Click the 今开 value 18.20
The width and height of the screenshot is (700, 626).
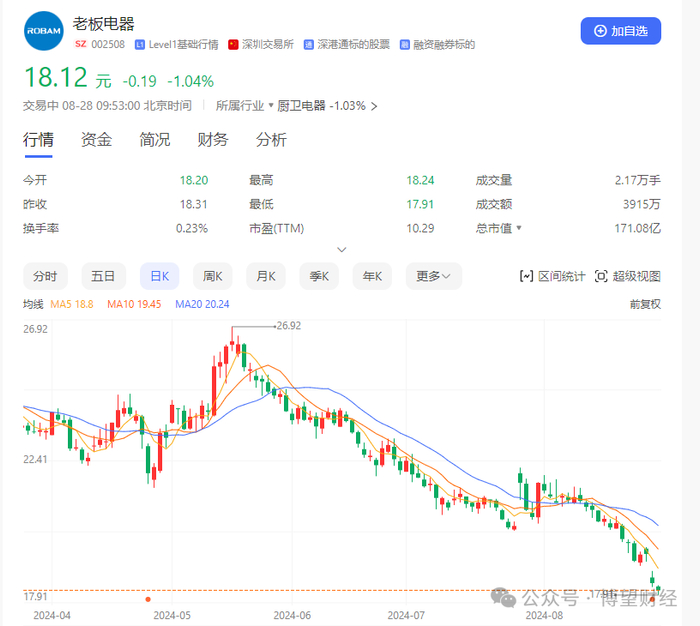(194, 180)
